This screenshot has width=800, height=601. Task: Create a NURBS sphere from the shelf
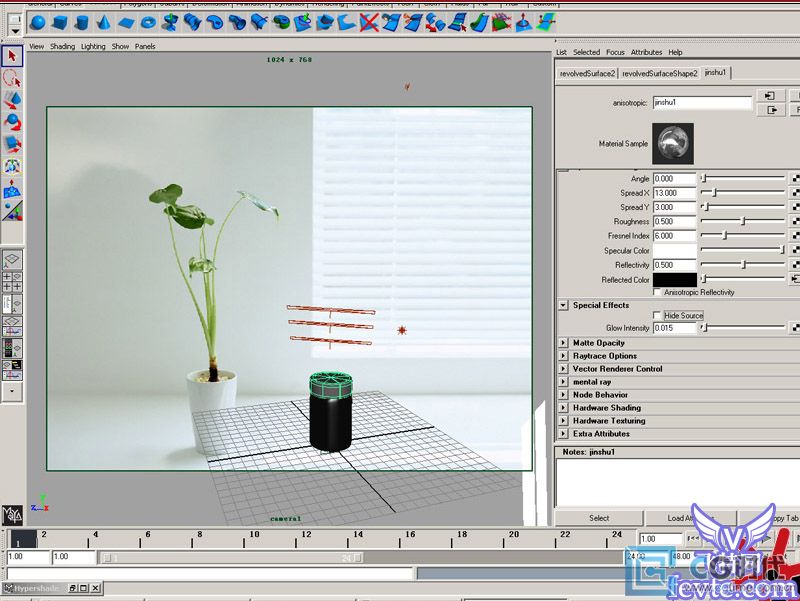pyautogui.click(x=37, y=23)
